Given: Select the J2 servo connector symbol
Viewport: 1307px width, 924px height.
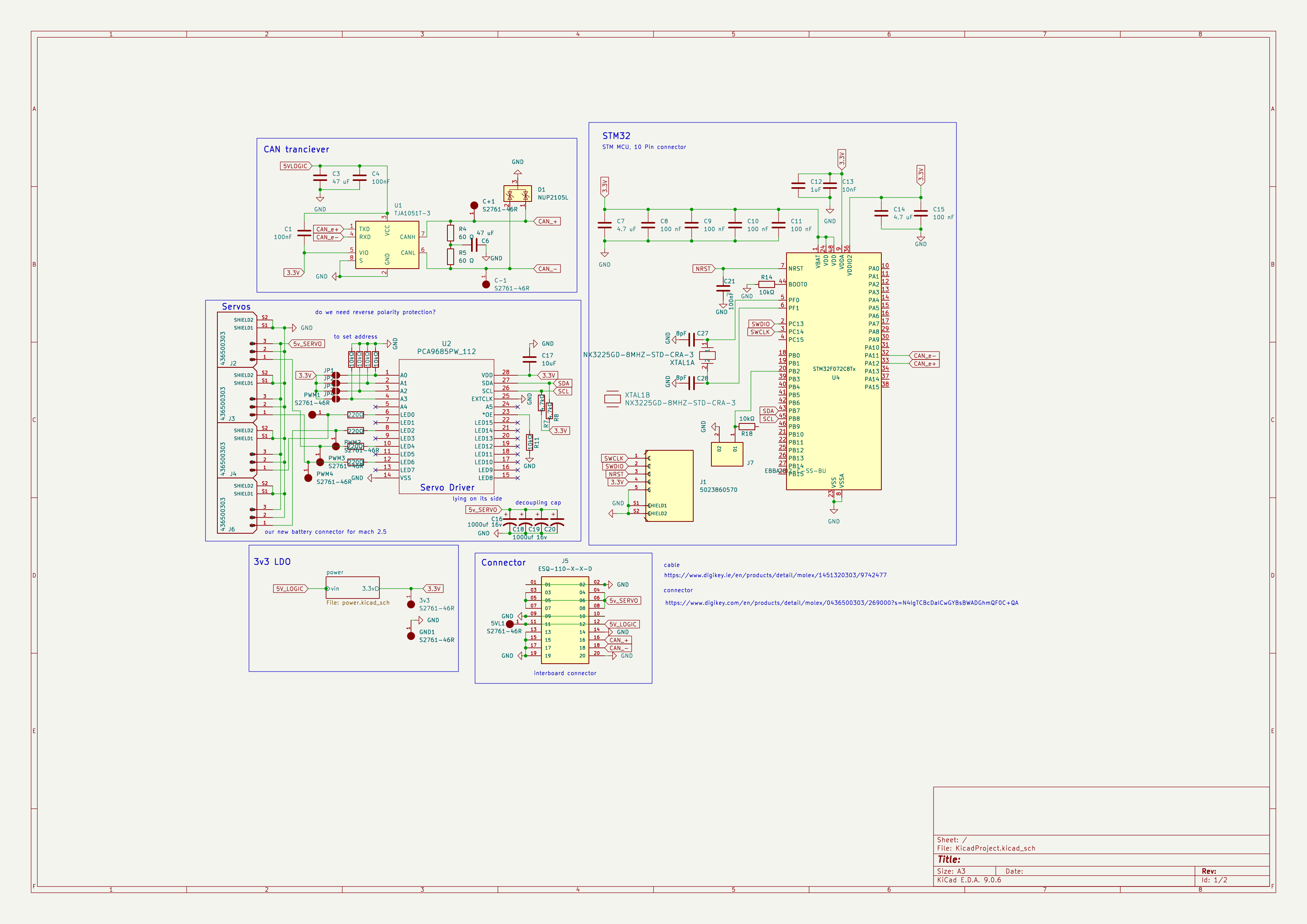Looking at the screenshot, I should (238, 340).
